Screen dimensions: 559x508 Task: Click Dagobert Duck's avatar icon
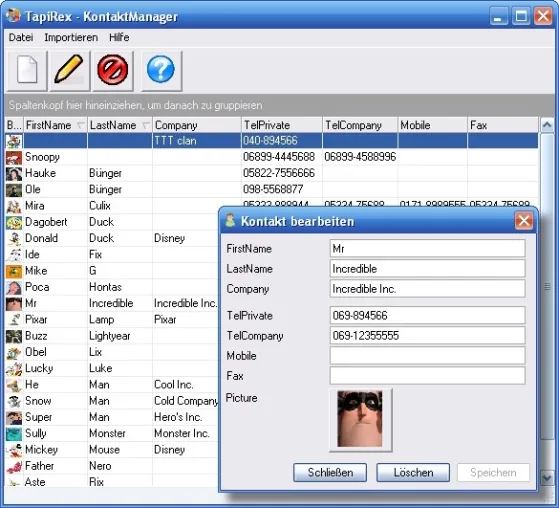coord(14,222)
